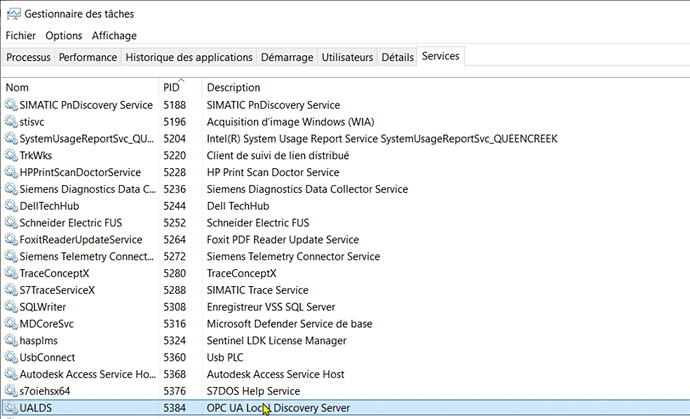Open the Utilisateurs tab
690x419 pixels.
347,57
